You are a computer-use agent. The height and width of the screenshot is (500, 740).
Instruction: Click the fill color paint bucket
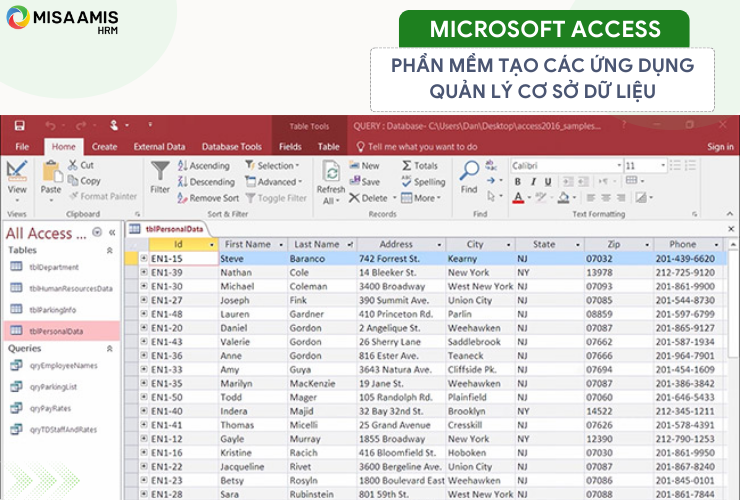pyautogui.click(x=563, y=197)
